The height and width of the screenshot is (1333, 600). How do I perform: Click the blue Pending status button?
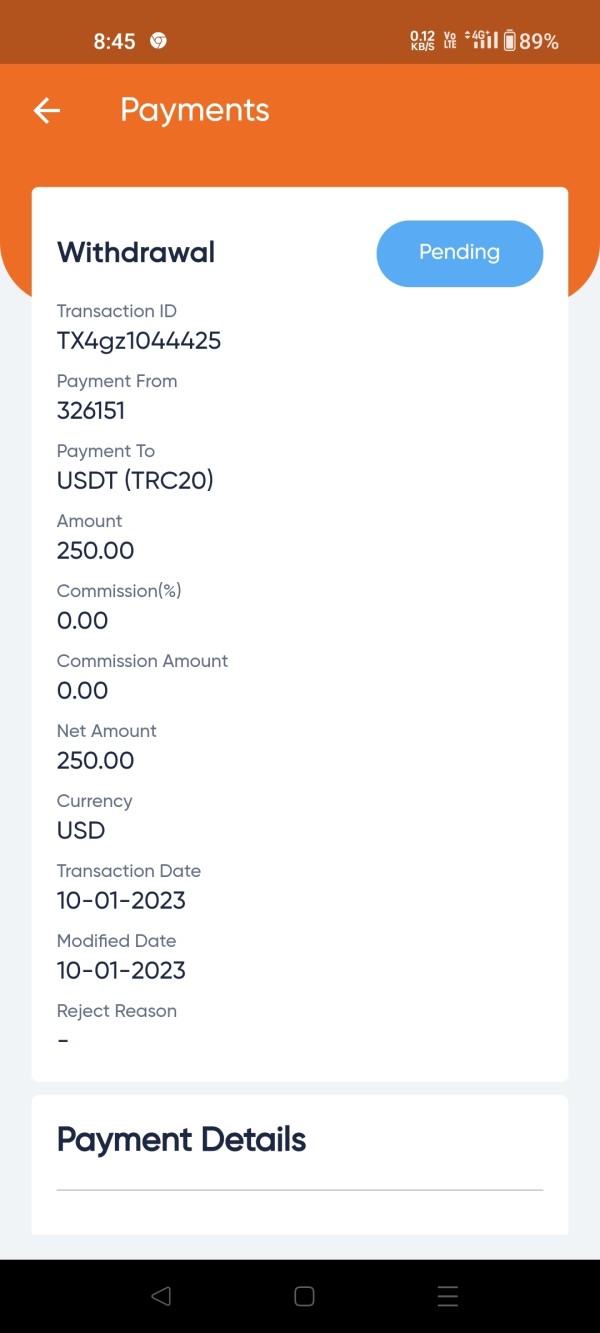click(x=459, y=253)
